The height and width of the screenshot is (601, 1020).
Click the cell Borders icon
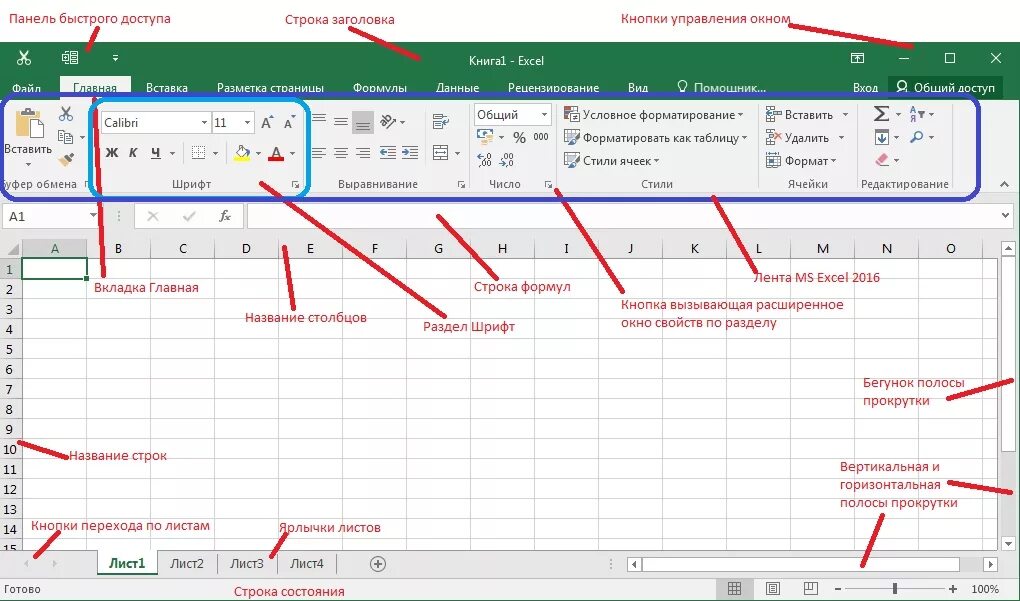tap(198, 153)
